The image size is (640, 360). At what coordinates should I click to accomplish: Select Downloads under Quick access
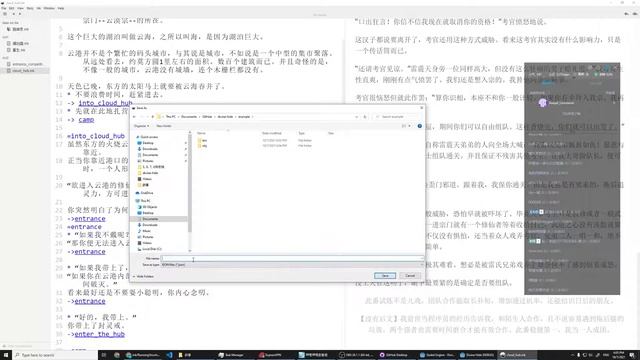[150, 149]
